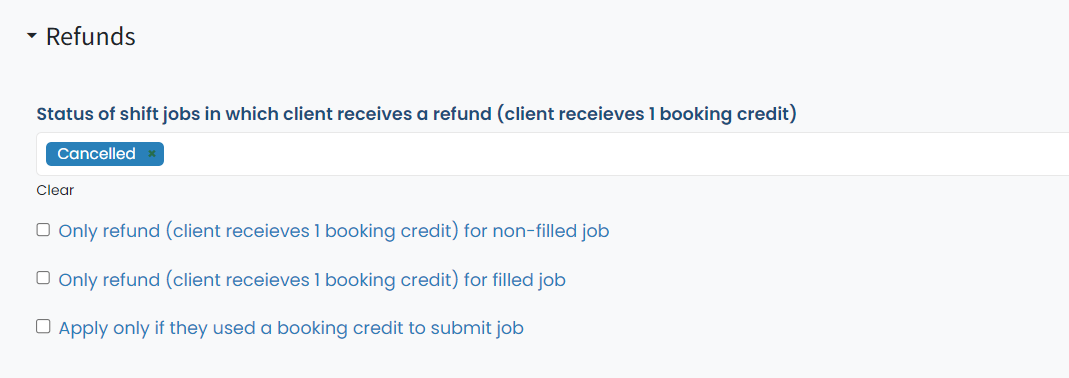This screenshot has height=378, width=1069.
Task: Enable refund only for non-filled job checkbox
Action: point(43,230)
